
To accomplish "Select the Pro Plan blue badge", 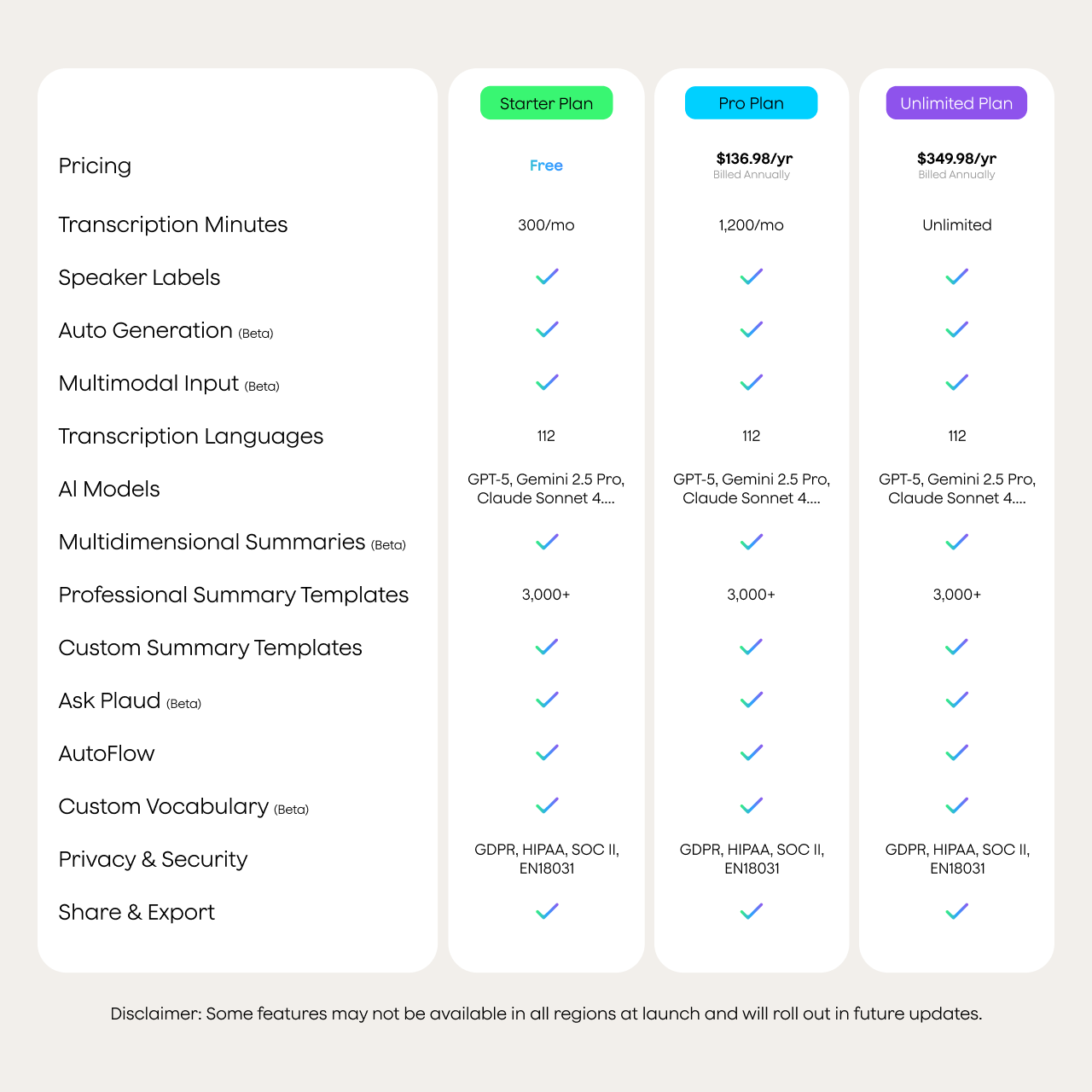I will tap(751, 103).
